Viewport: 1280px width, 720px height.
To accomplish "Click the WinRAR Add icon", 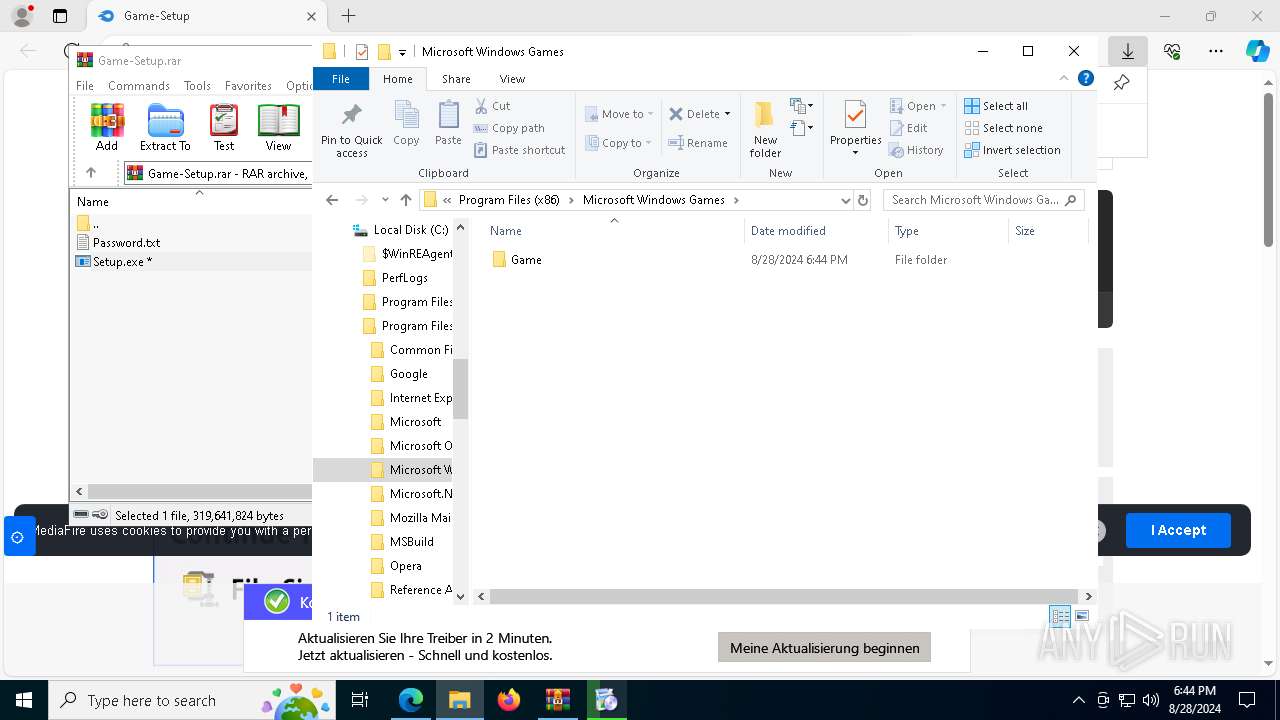I will 107,127.
